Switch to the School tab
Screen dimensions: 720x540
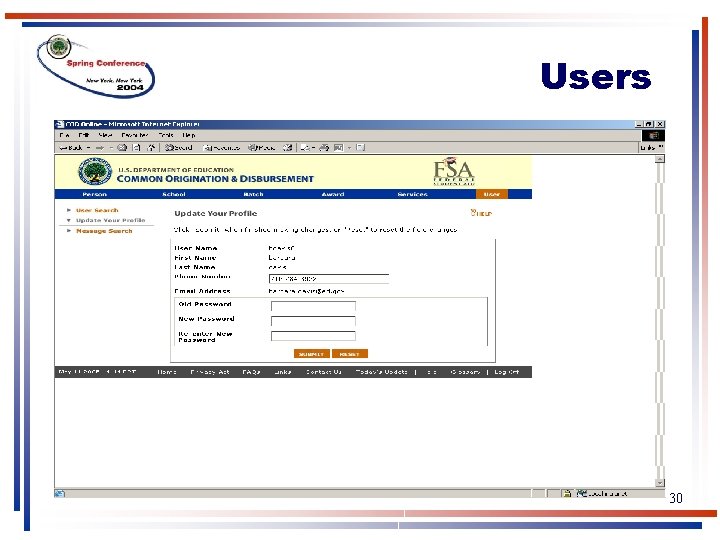click(x=174, y=195)
